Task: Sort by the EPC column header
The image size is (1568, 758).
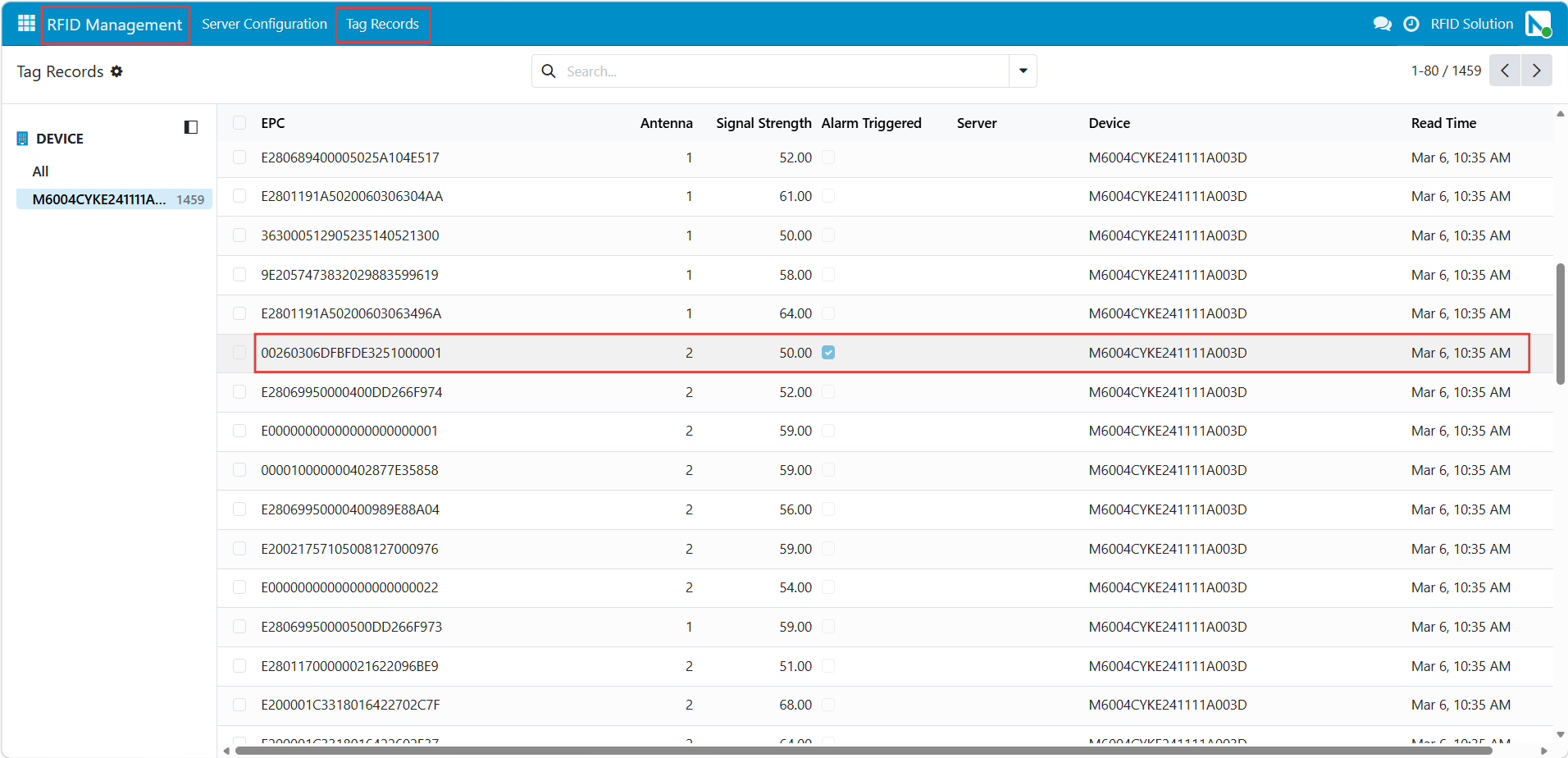Action: tap(273, 123)
